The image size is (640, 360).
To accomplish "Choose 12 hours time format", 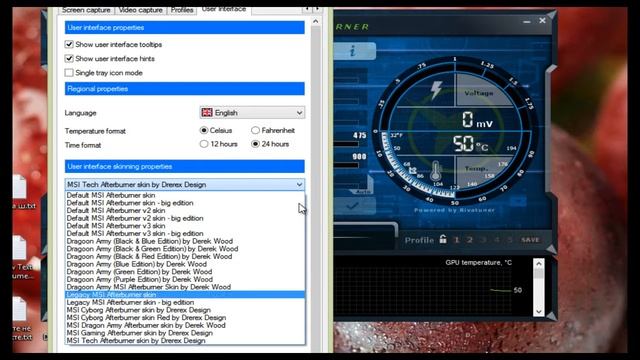I will coord(204,144).
